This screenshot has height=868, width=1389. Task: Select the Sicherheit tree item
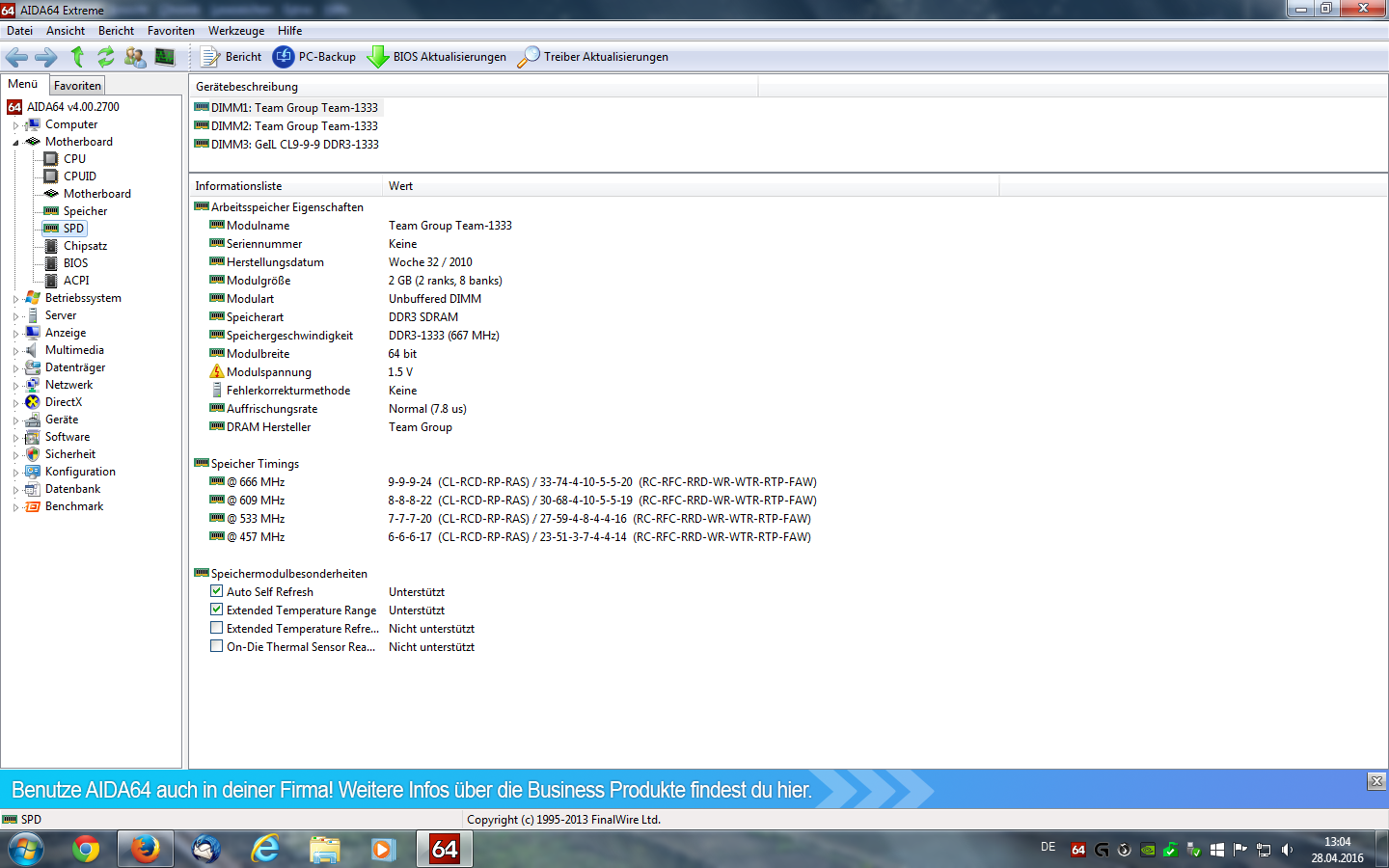70,454
